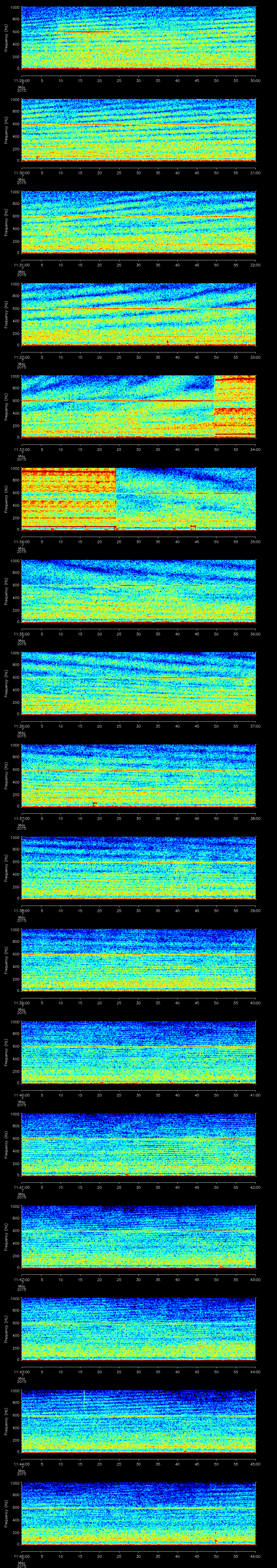Click the spectrogram plot starting at 11:29:00
This screenshot has width=277, height=1568.
click(x=138, y=38)
